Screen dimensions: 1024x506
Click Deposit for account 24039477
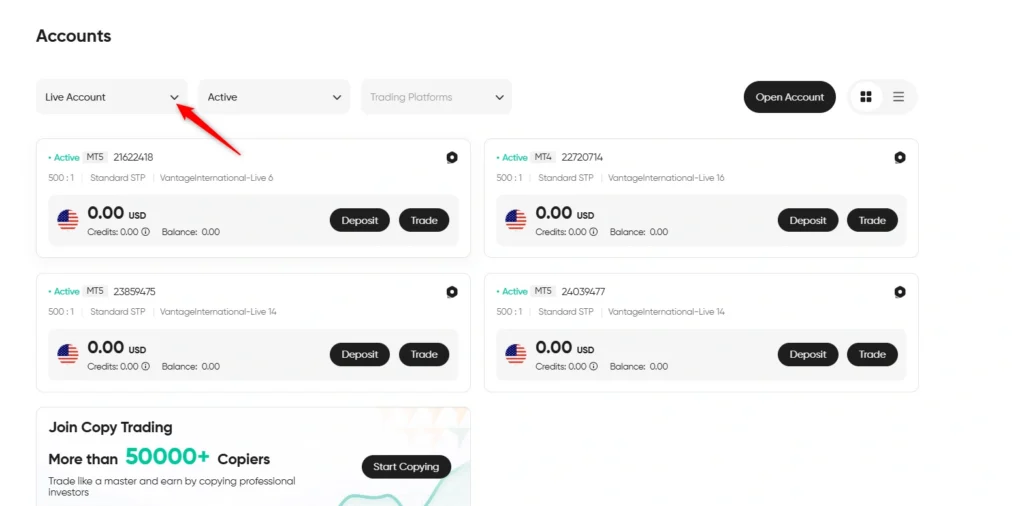(x=808, y=355)
